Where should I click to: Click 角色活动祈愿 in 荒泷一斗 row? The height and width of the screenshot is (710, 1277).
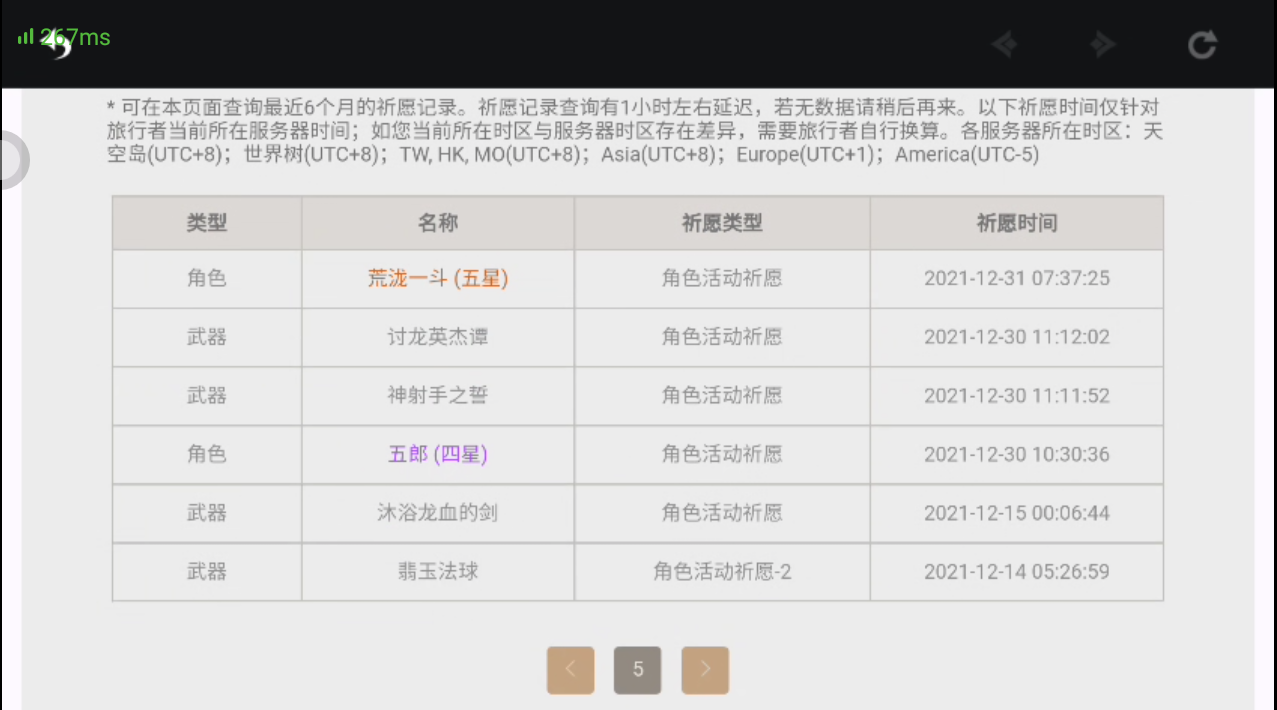tap(722, 279)
